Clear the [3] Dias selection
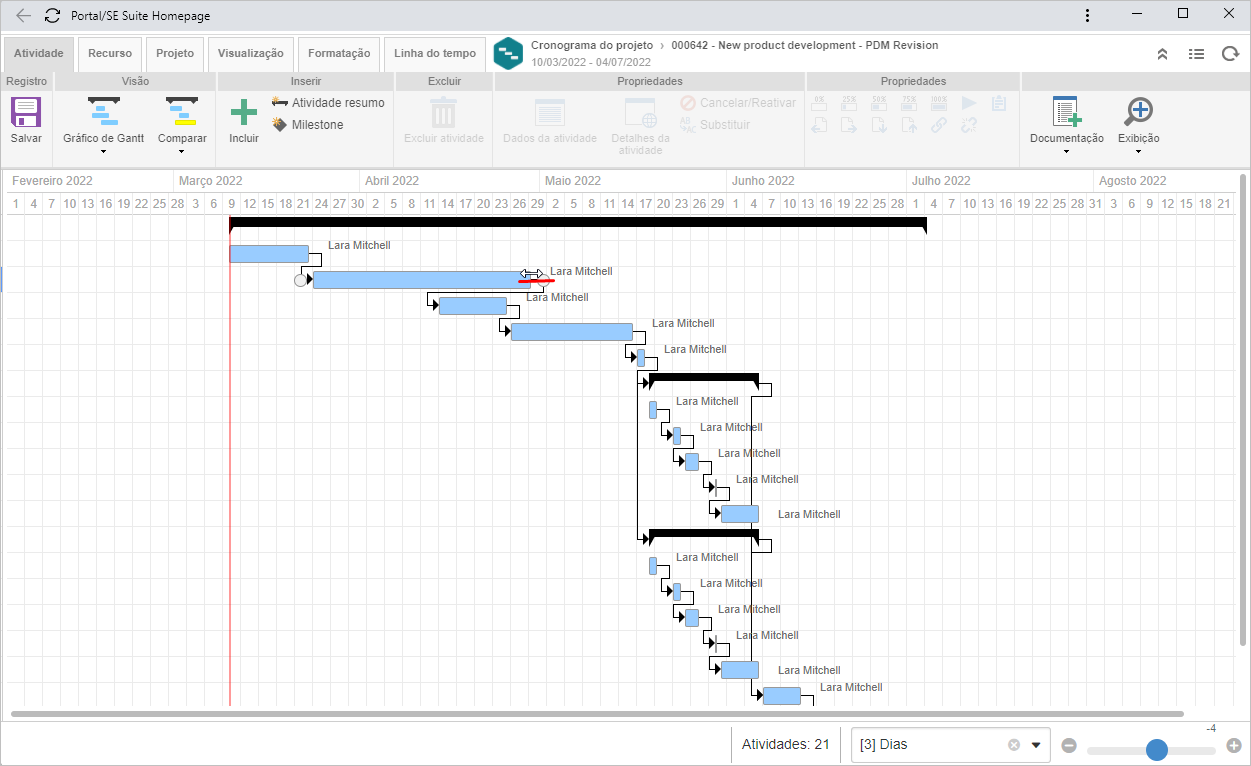 point(1013,745)
